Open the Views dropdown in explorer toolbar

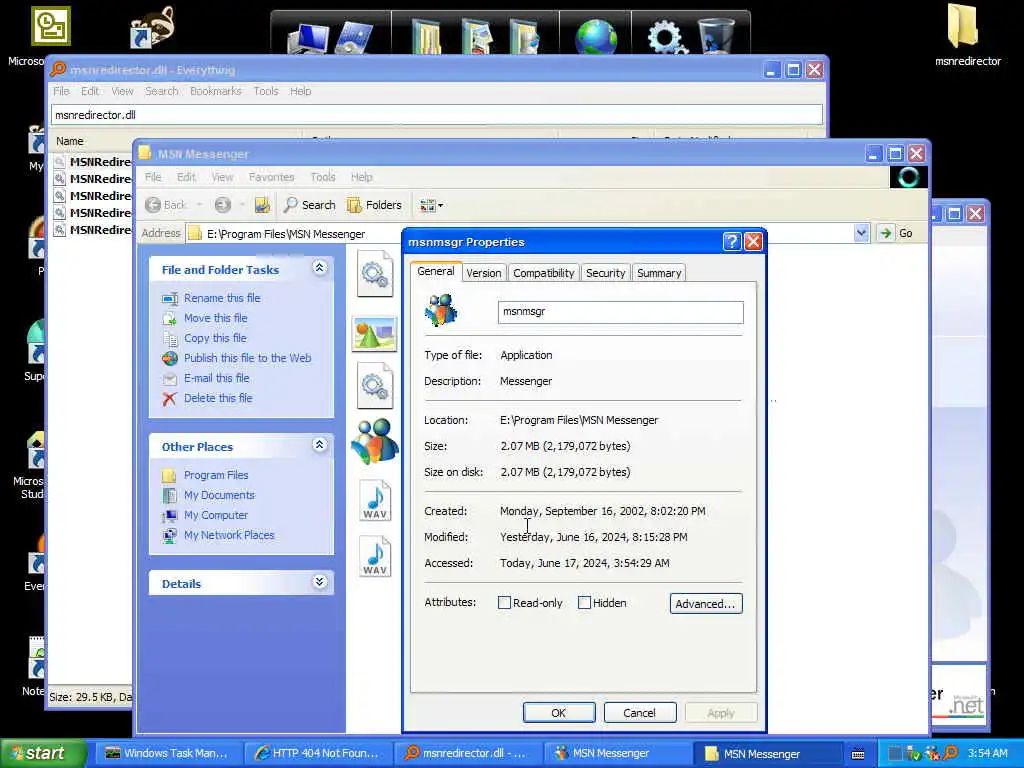tap(431, 205)
